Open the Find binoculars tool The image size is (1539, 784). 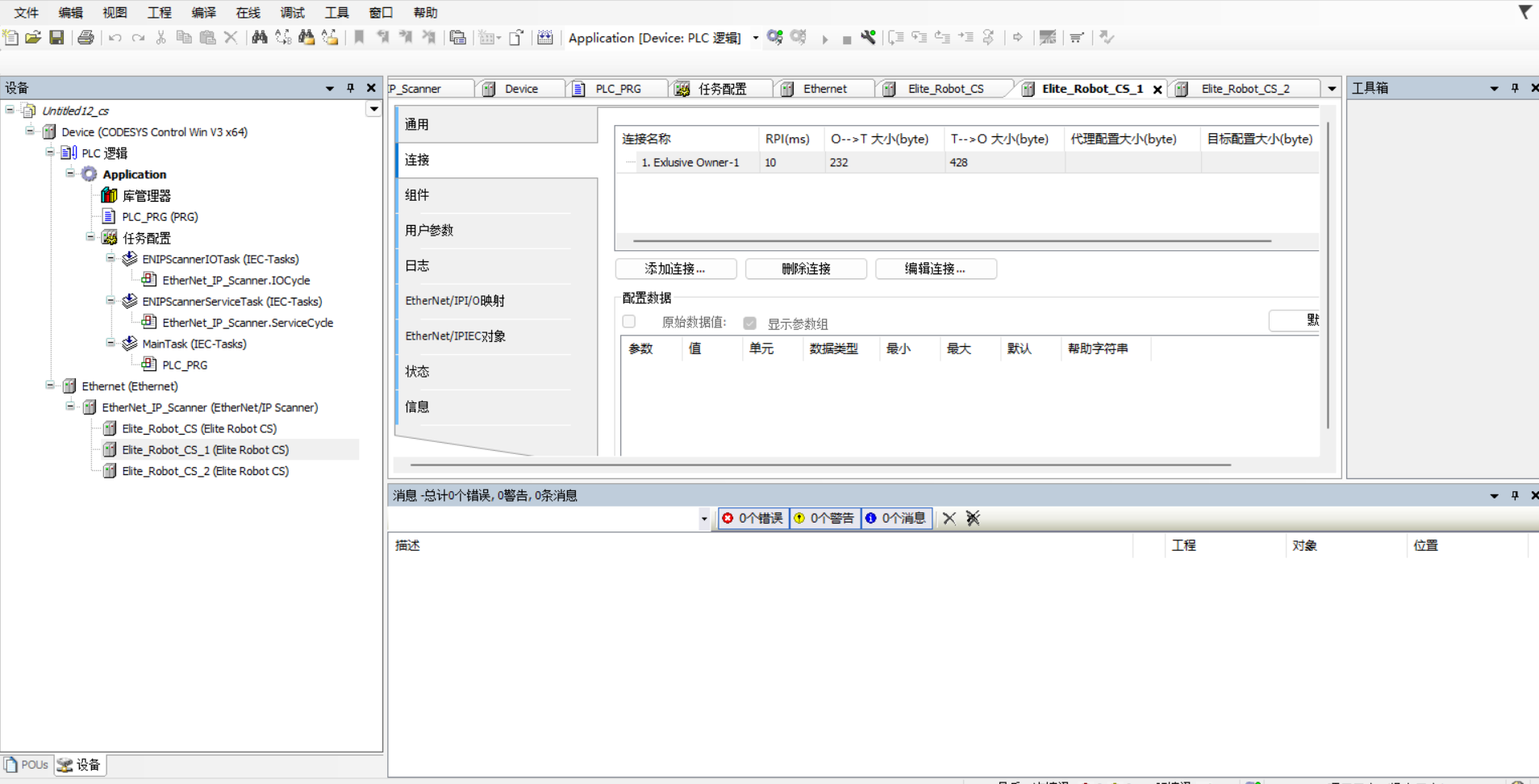[x=260, y=37]
